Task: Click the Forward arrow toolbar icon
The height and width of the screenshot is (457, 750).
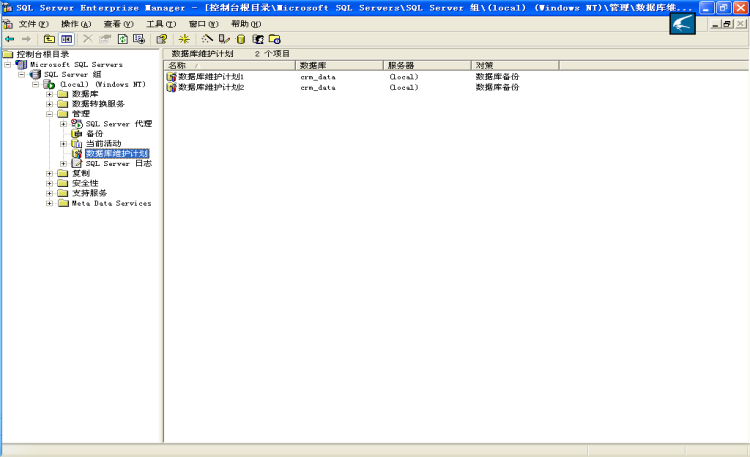Action: pyautogui.click(x=26, y=39)
